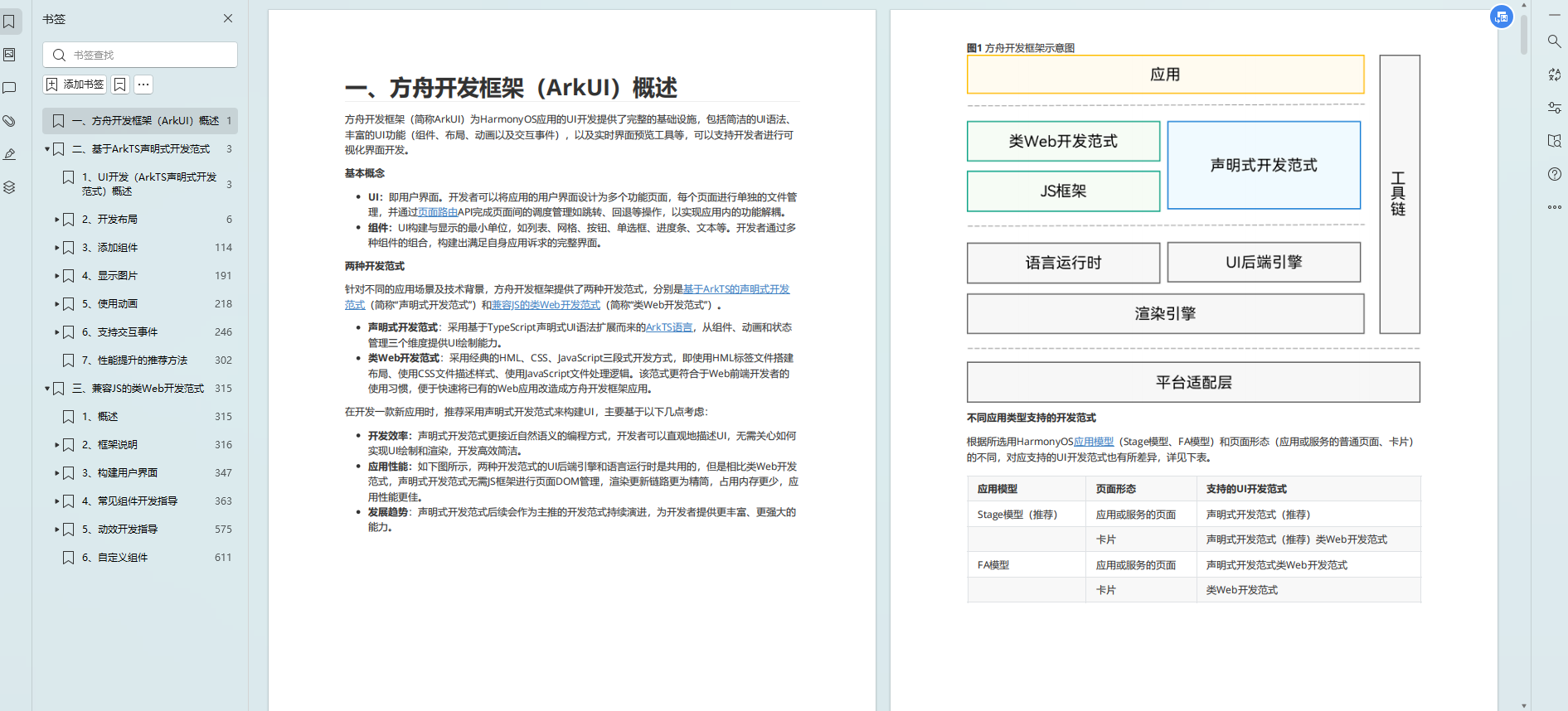Open the layers icon in left sidebar
Image resolution: width=1568 pixels, height=711 pixels.
[x=9, y=187]
